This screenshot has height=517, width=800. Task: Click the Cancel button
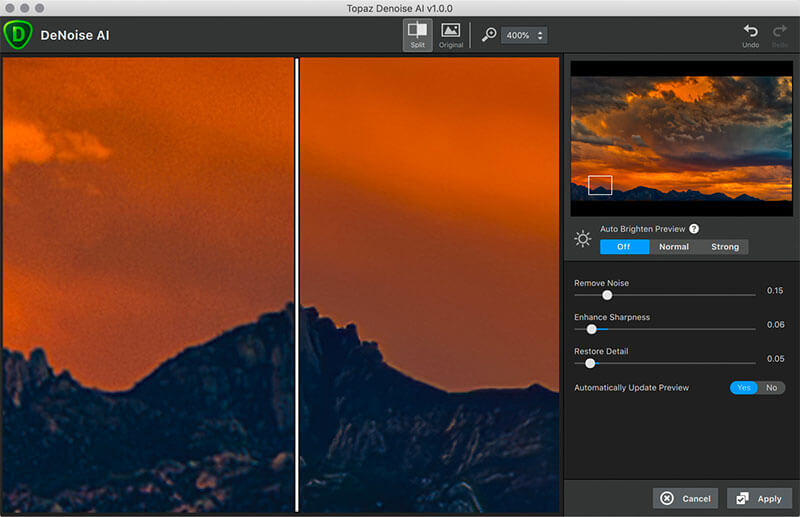coord(685,498)
